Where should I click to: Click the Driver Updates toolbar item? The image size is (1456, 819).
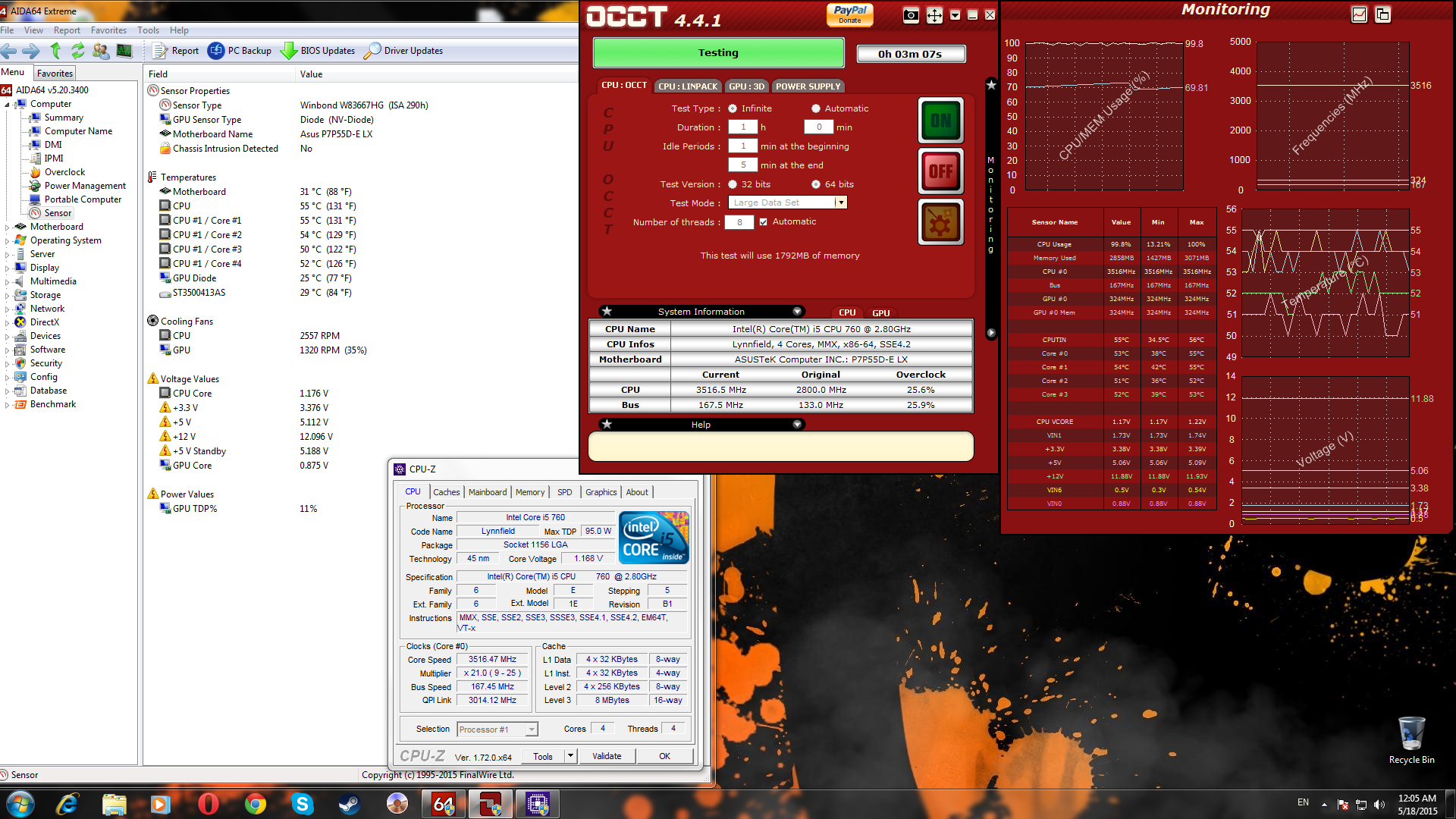click(x=403, y=51)
